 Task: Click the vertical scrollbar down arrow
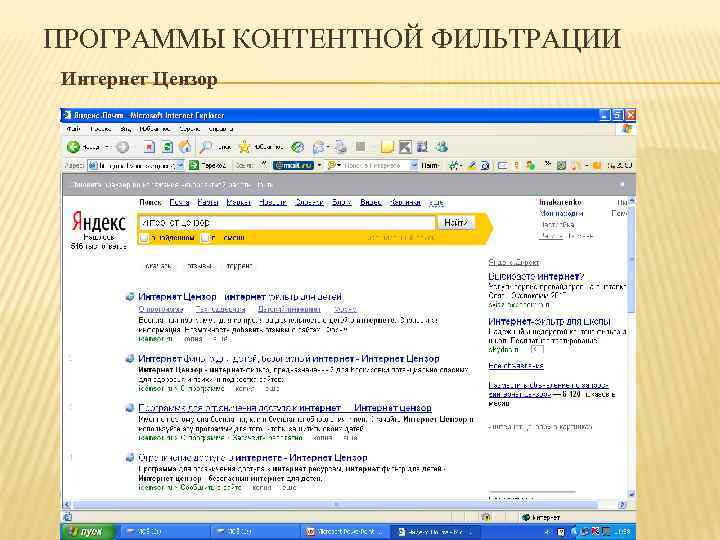(631, 494)
